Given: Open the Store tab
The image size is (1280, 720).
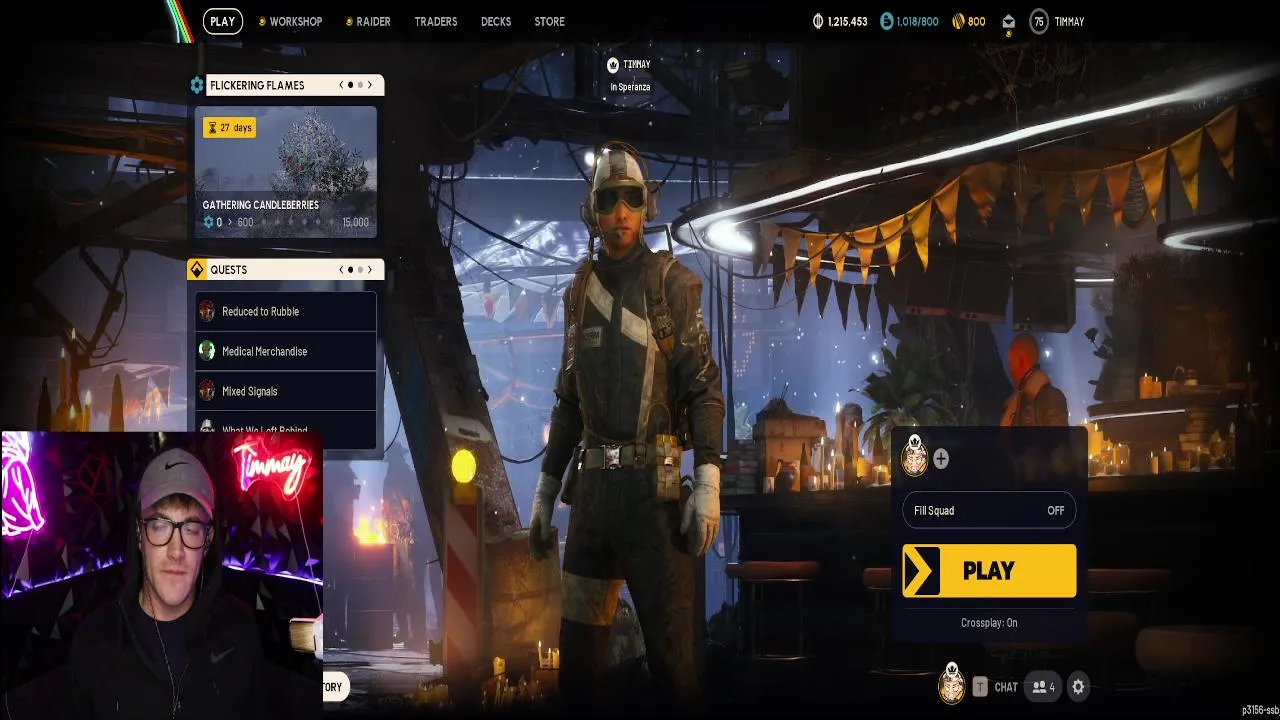Looking at the screenshot, I should [549, 21].
